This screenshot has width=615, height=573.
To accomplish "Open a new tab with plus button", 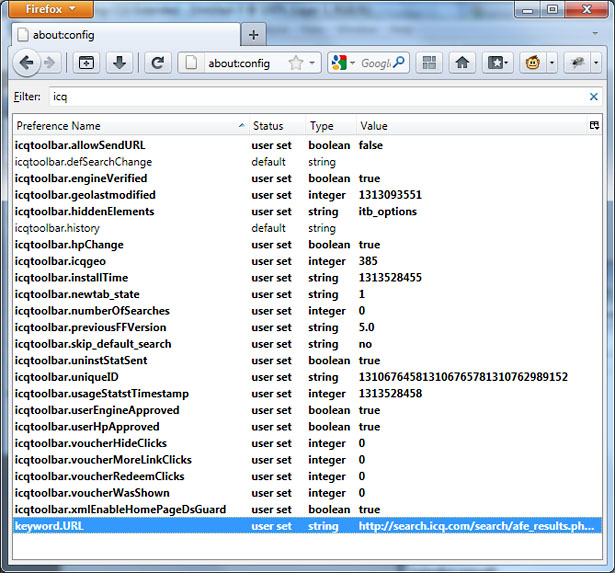I will tap(254, 35).
